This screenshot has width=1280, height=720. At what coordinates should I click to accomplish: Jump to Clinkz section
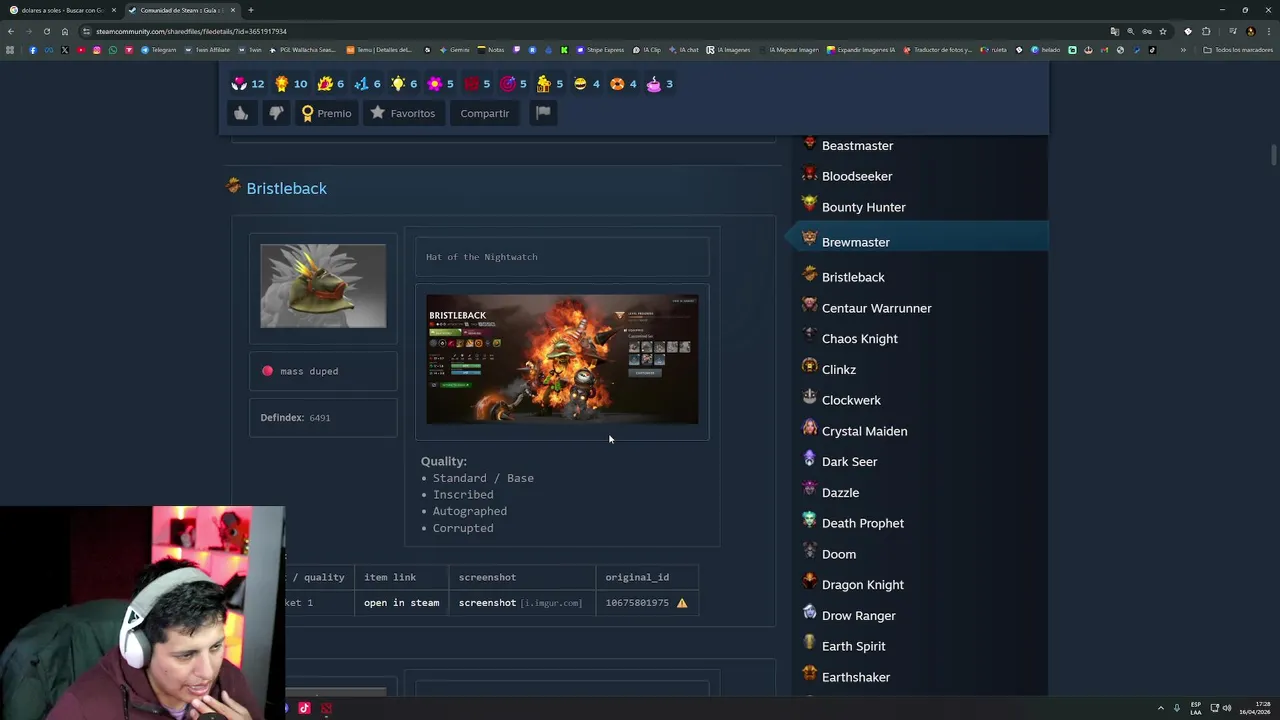click(838, 370)
